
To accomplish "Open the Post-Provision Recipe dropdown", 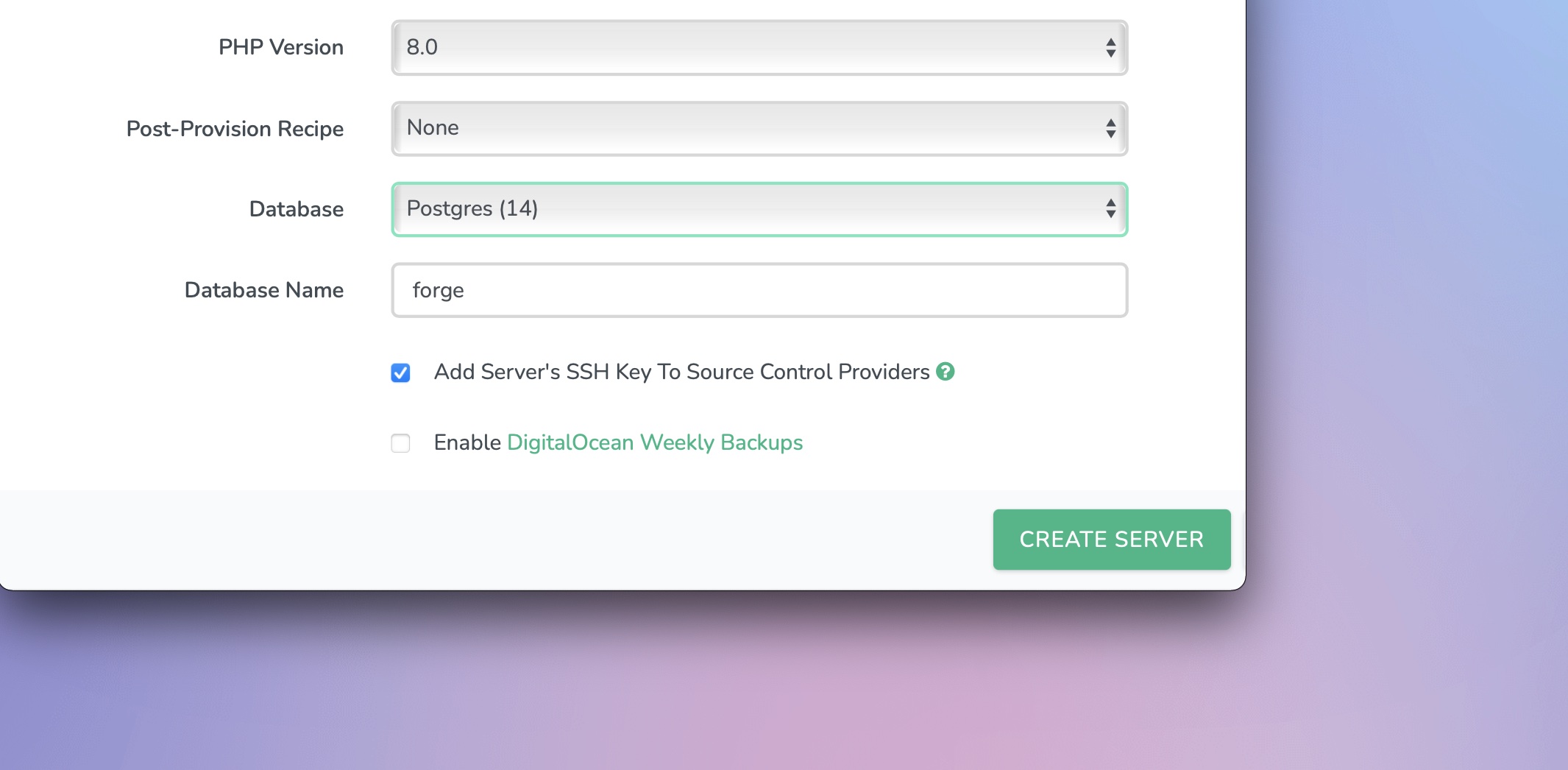I will [759, 128].
